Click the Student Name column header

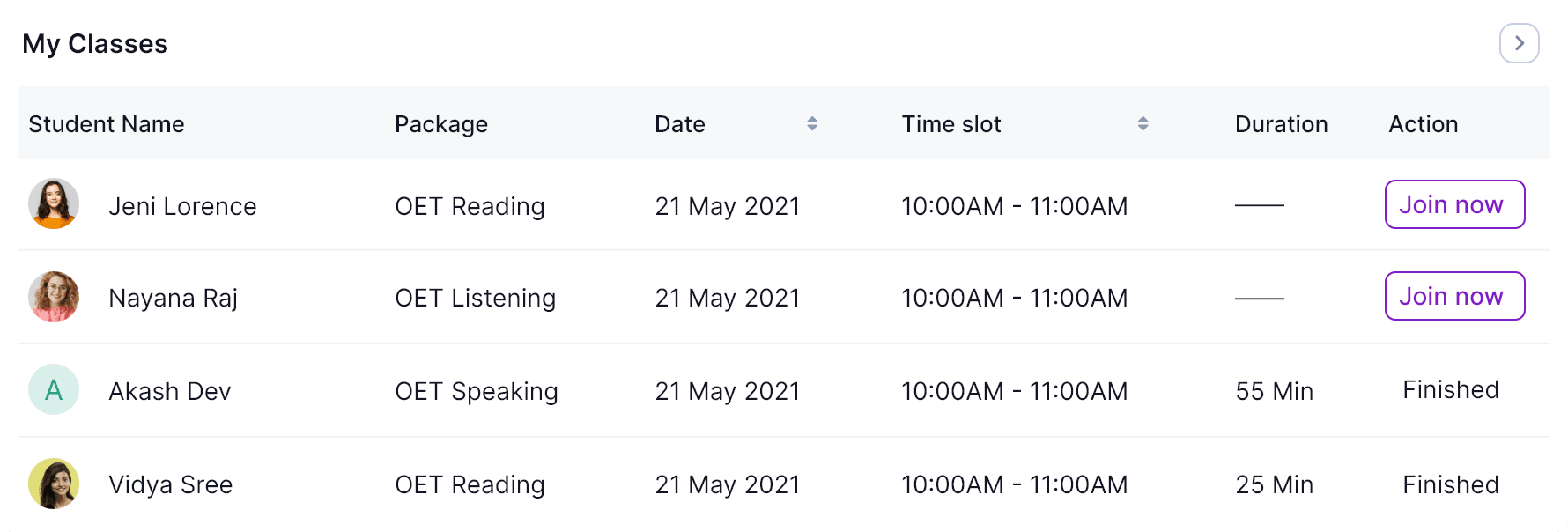107,124
